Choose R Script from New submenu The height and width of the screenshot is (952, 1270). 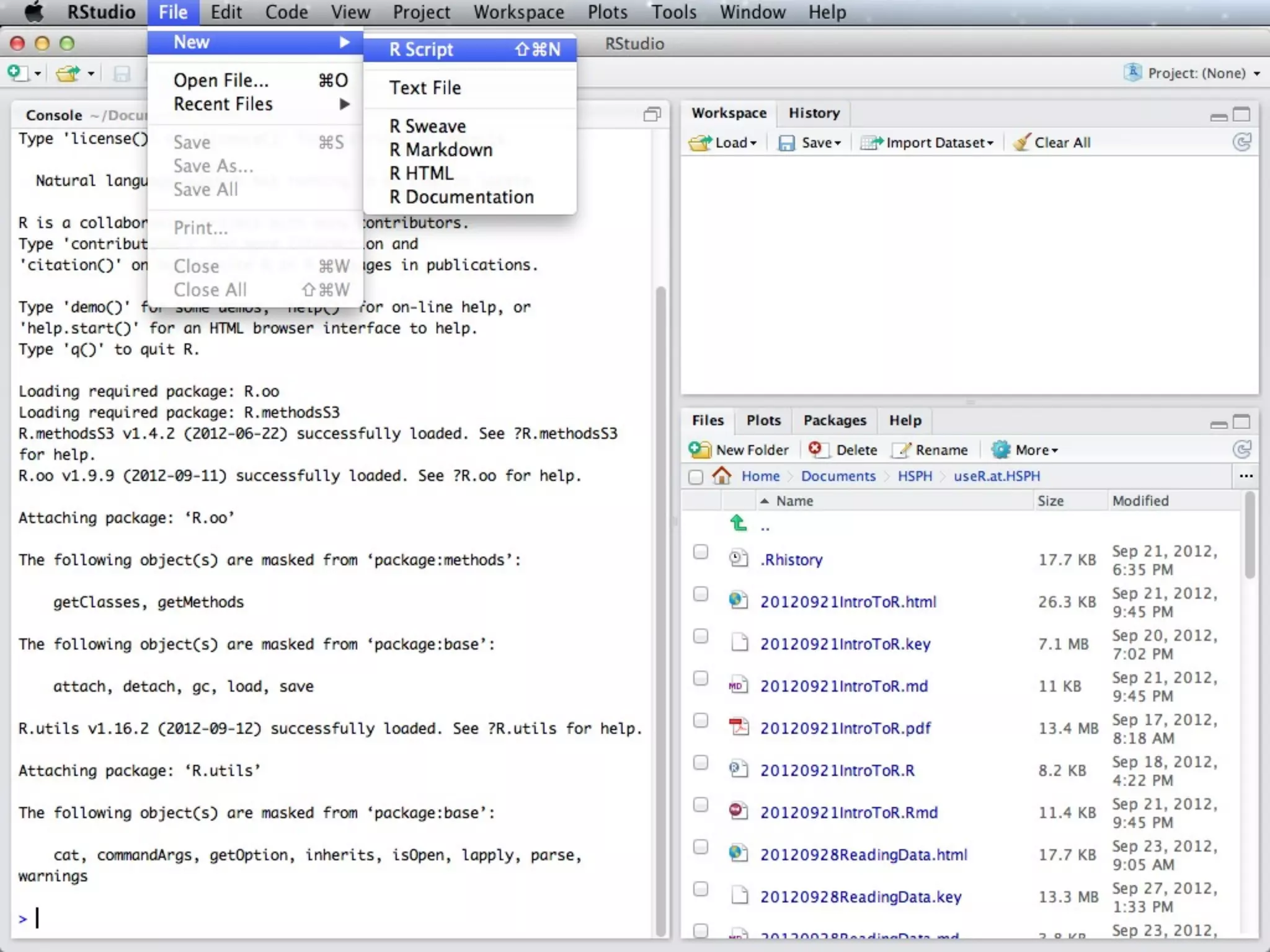click(x=470, y=49)
